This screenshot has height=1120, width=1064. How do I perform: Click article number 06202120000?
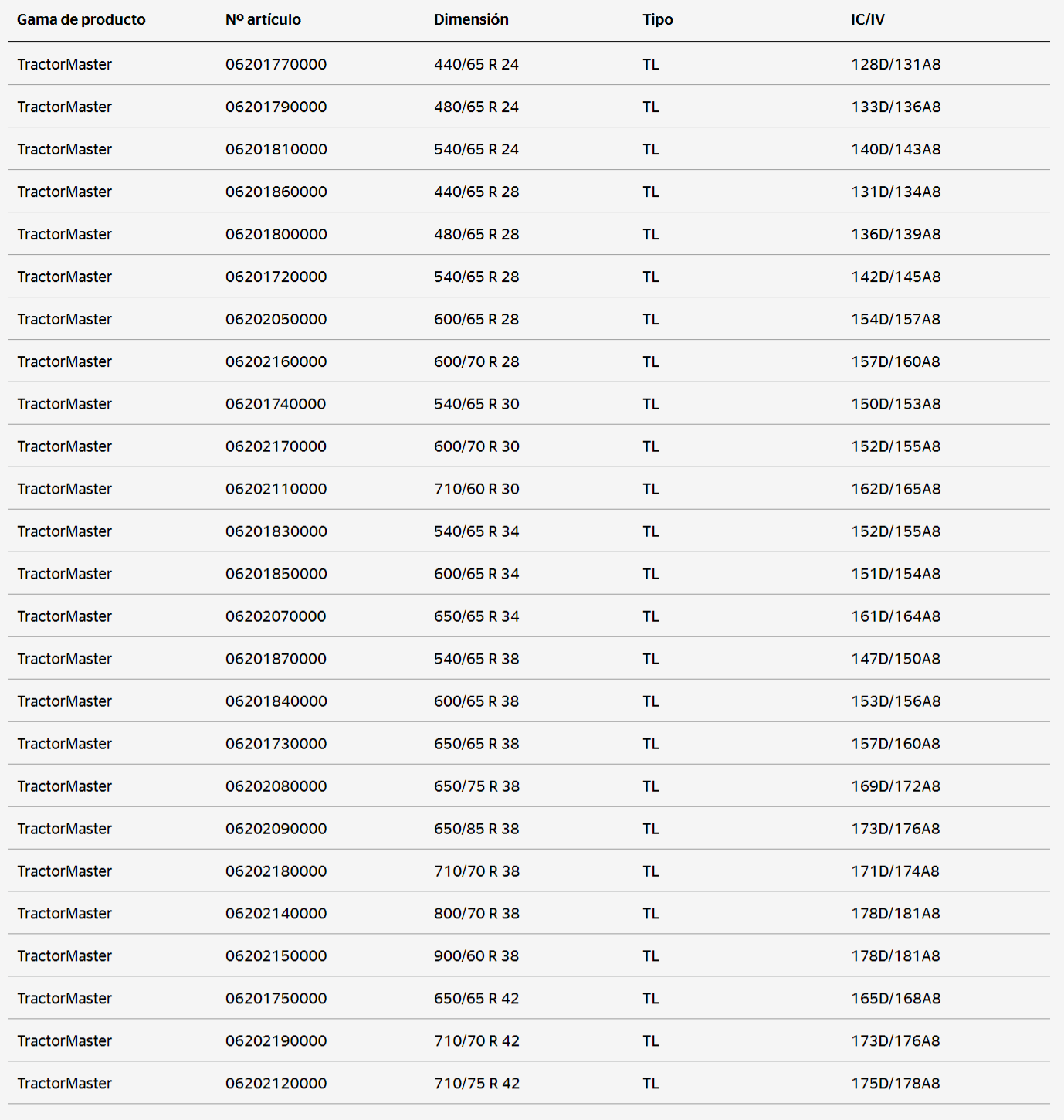coord(276,1083)
